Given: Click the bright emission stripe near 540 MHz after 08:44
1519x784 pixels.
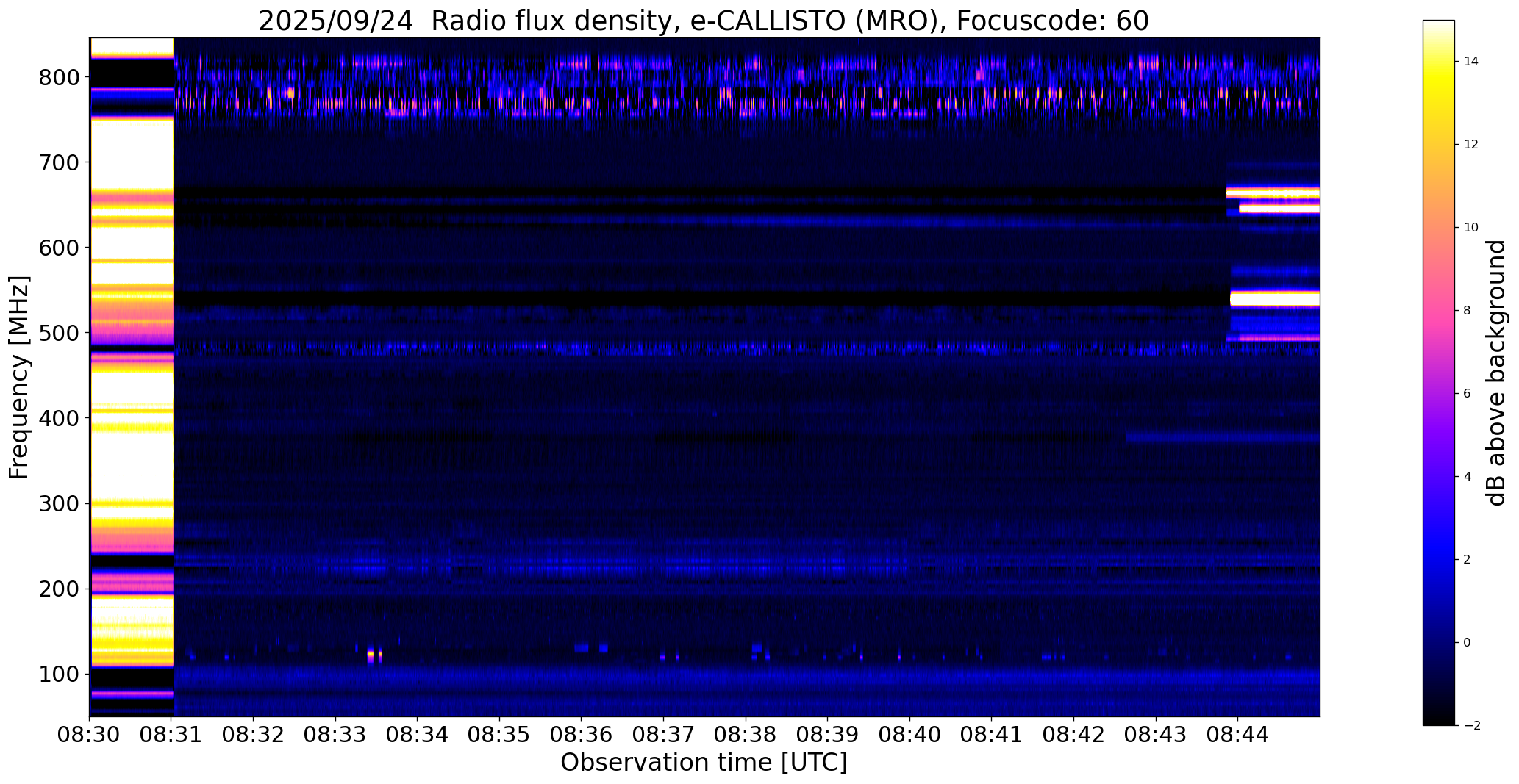Looking at the screenshot, I should (1275, 299).
